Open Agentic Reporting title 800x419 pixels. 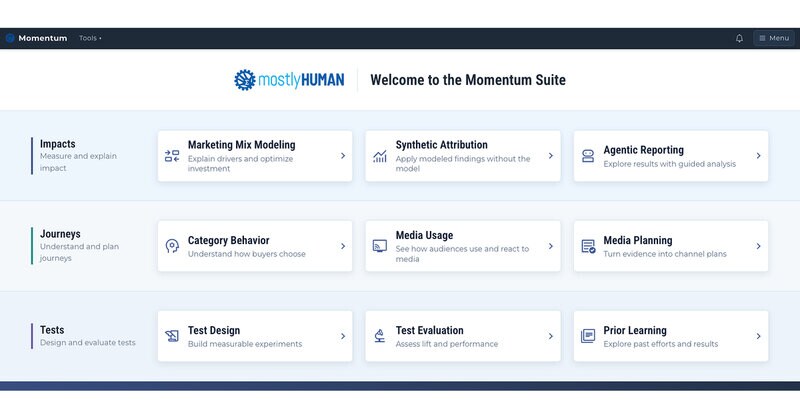tap(643, 150)
